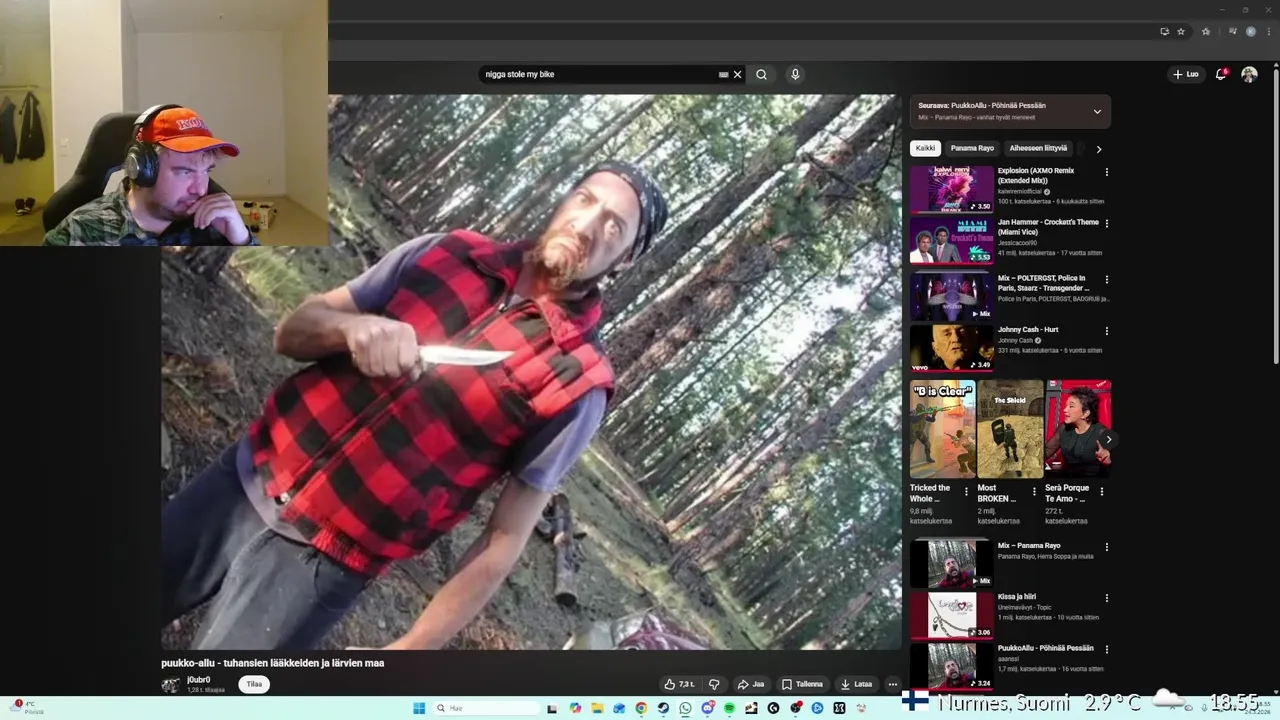
Task: Click the Luo create button
Action: point(1186,74)
